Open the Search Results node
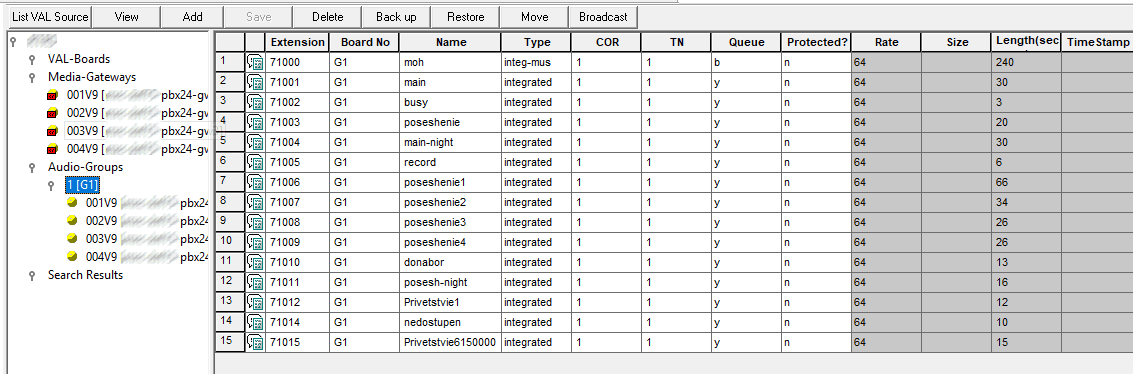The height and width of the screenshot is (374, 1133). (x=85, y=275)
